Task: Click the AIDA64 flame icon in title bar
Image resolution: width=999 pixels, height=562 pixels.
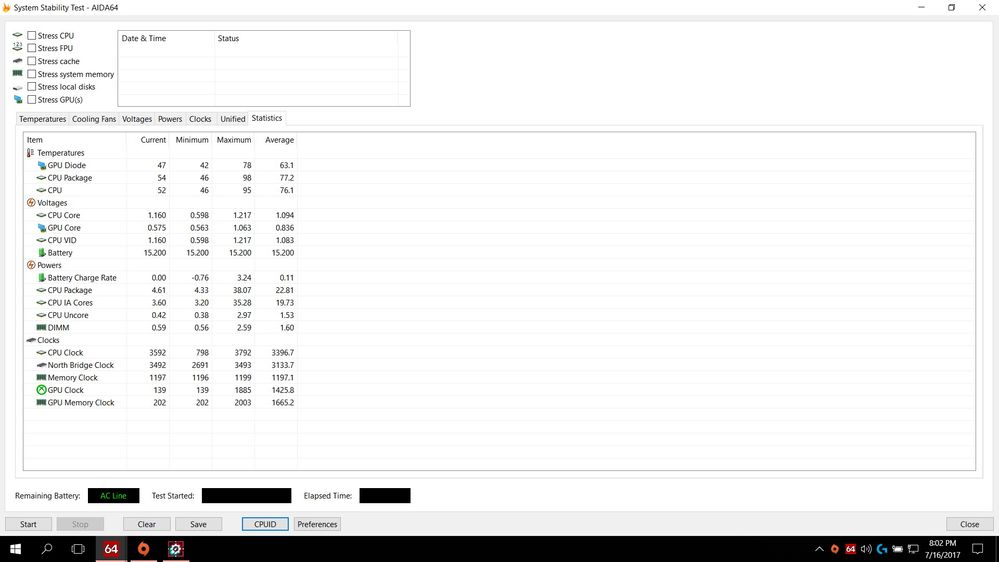Action: [6, 8]
